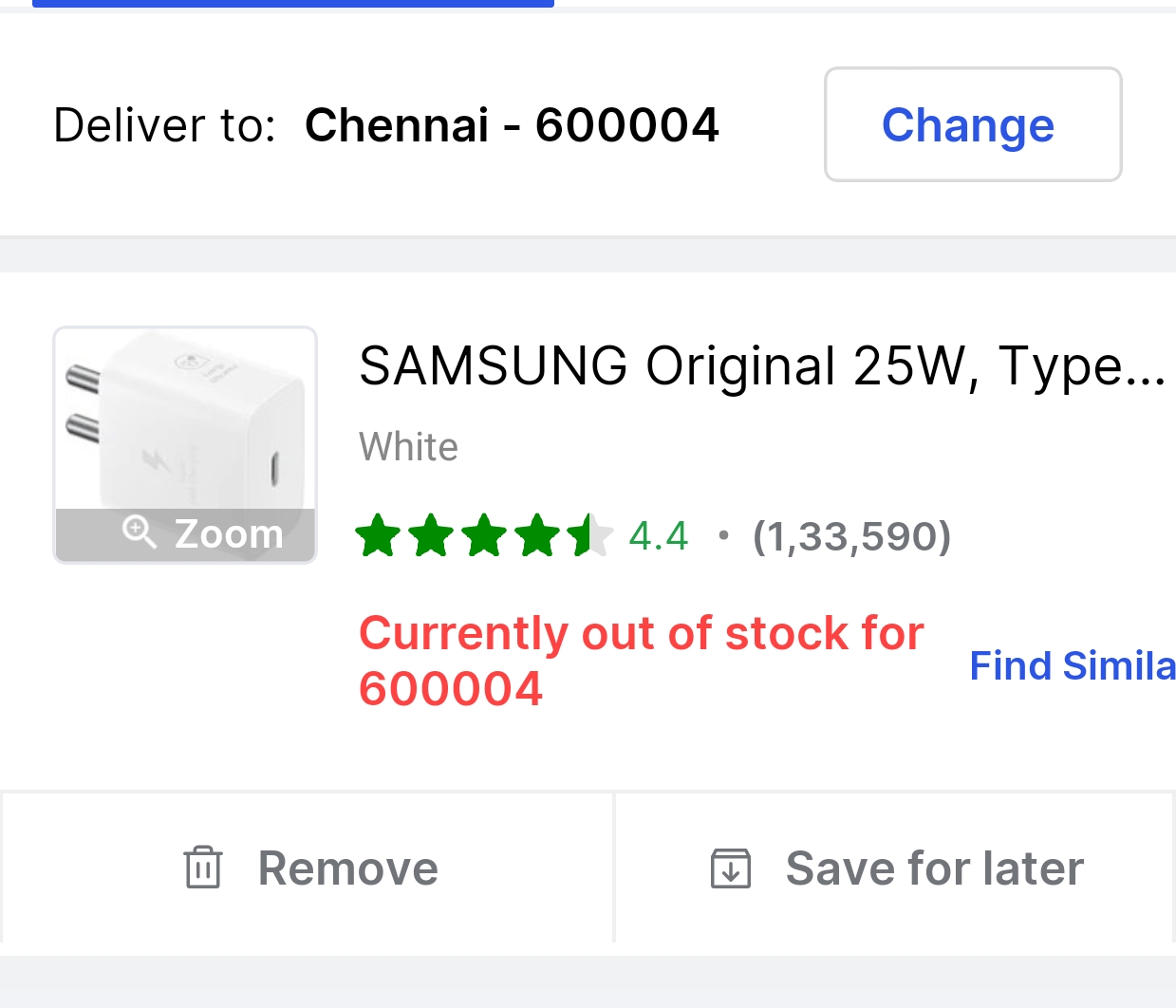Screen dimensions: 1176x1008
Task: Click the magnifier icon on the product image
Action: click(x=140, y=532)
